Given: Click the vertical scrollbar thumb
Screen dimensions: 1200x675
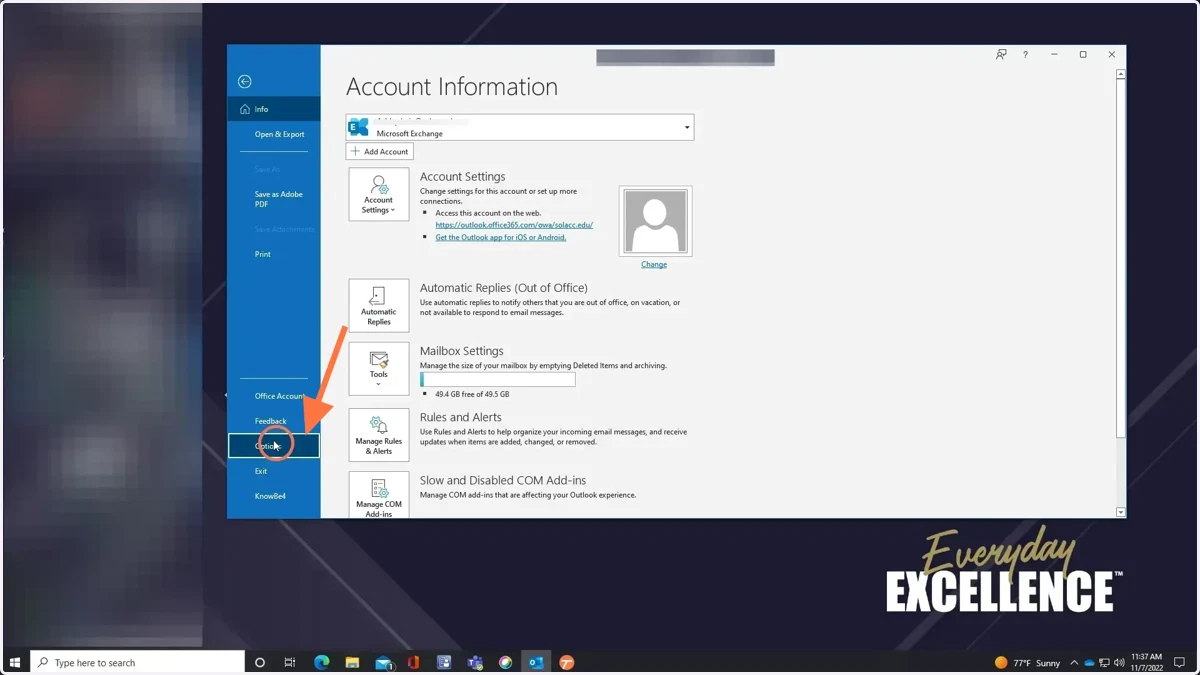Looking at the screenshot, I should [x=1120, y=260].
